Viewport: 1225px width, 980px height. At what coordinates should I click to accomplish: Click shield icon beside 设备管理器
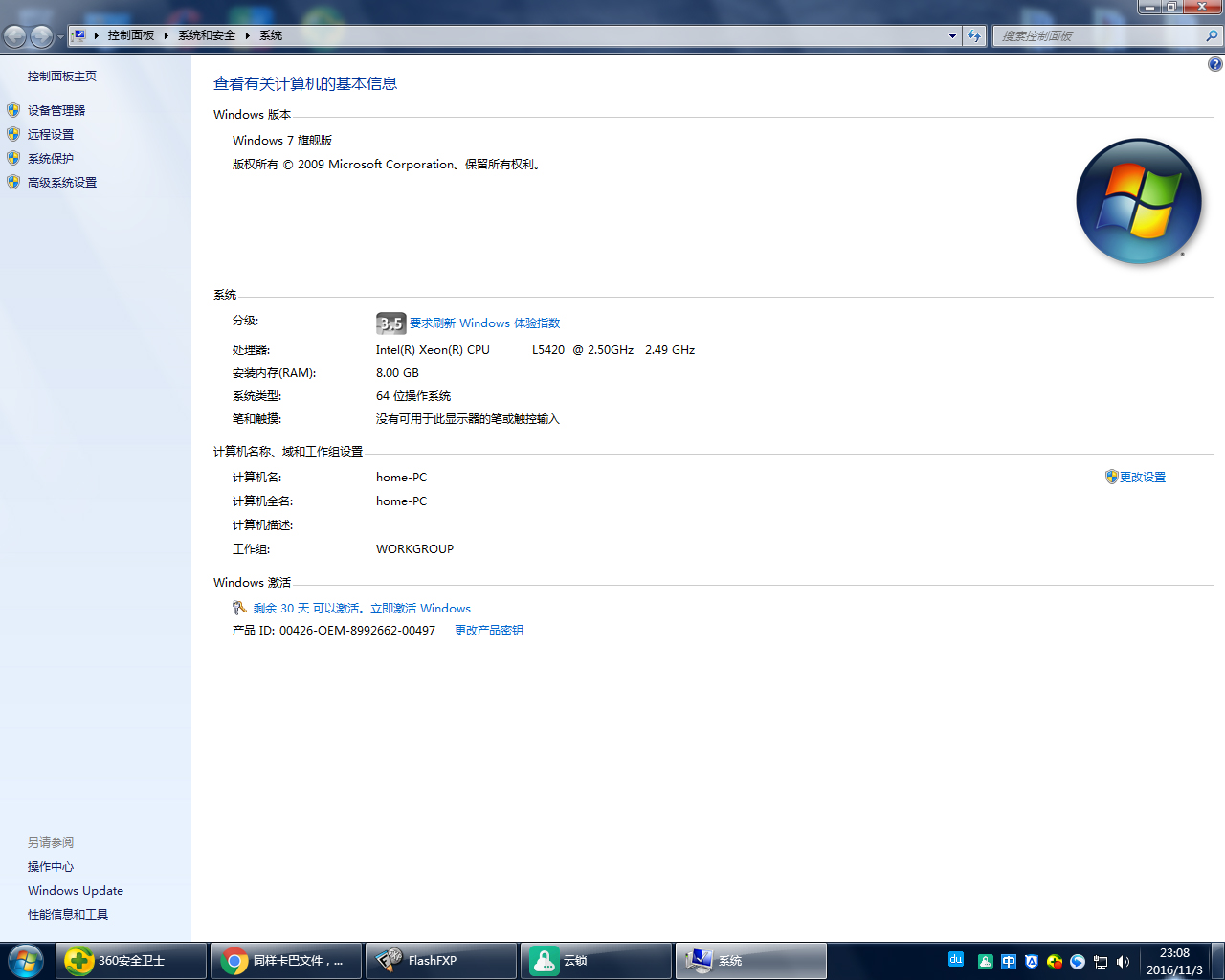click(x=13, y=110)
